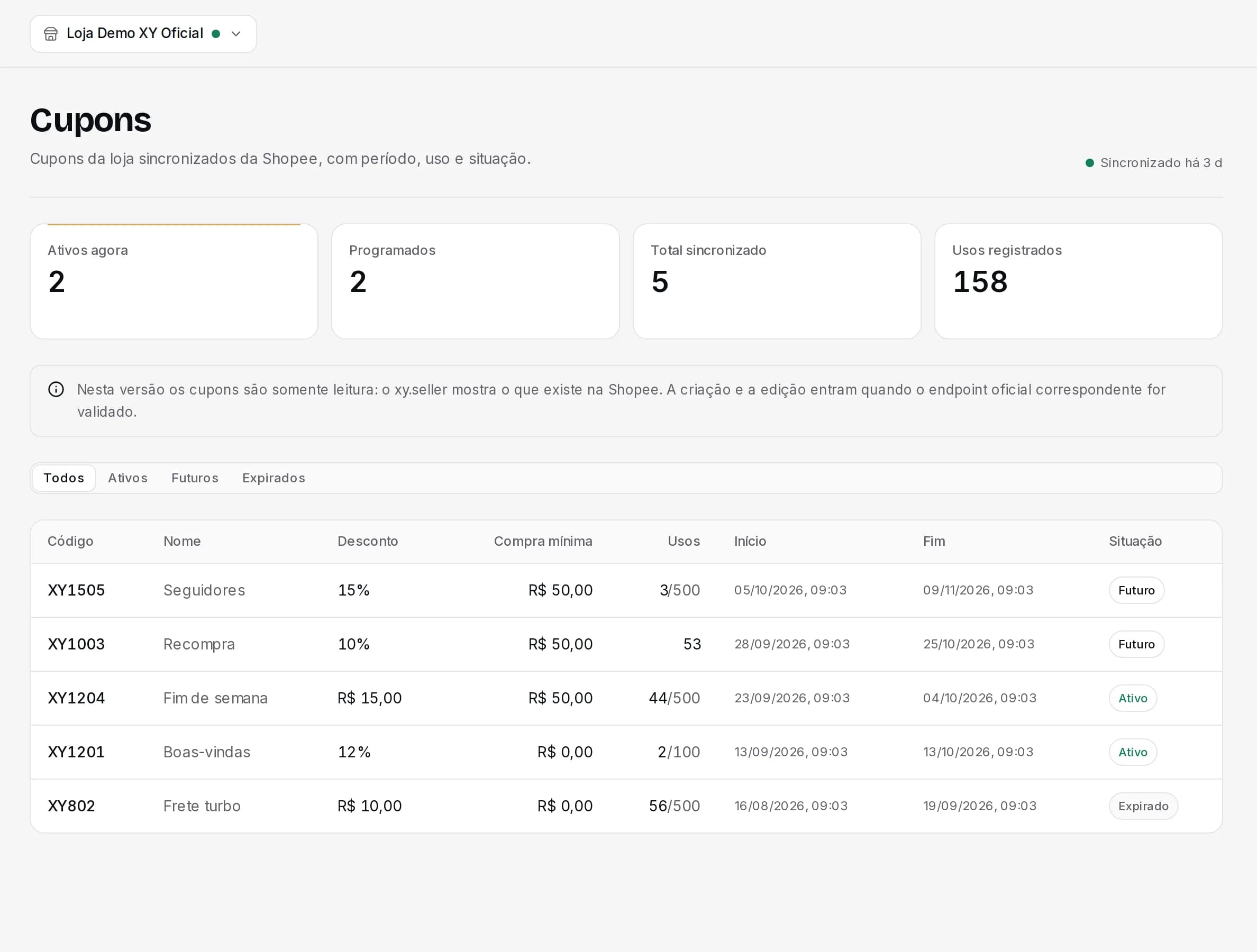Click the Situação column header
This screenshot has height=952, width=1257.
tap(1135, 542)
